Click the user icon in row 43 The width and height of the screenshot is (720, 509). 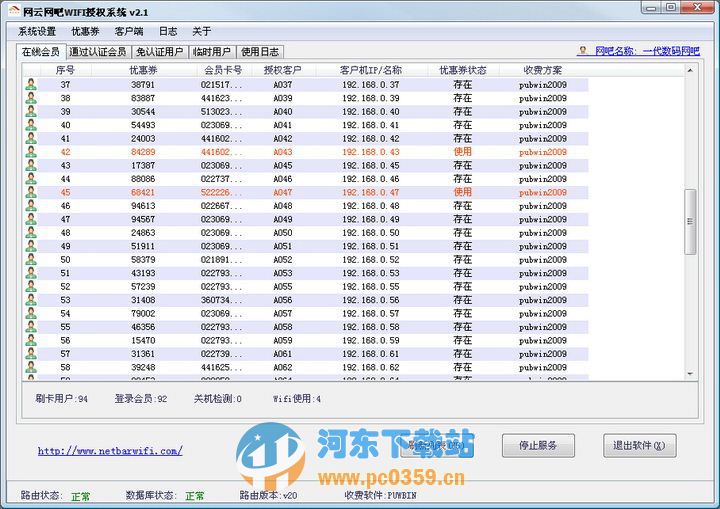31,165
